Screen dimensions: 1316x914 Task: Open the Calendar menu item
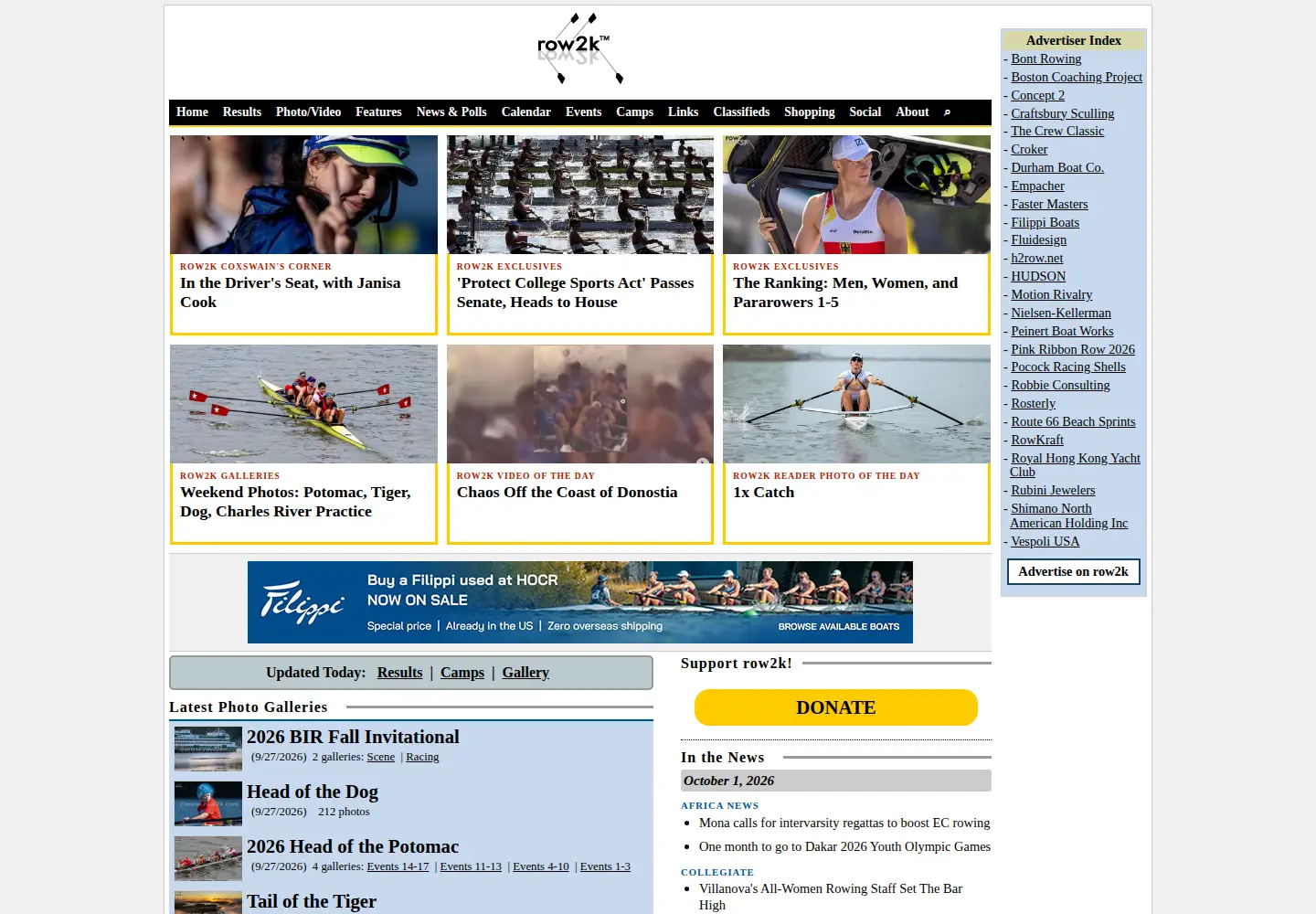tap(526, 112)
